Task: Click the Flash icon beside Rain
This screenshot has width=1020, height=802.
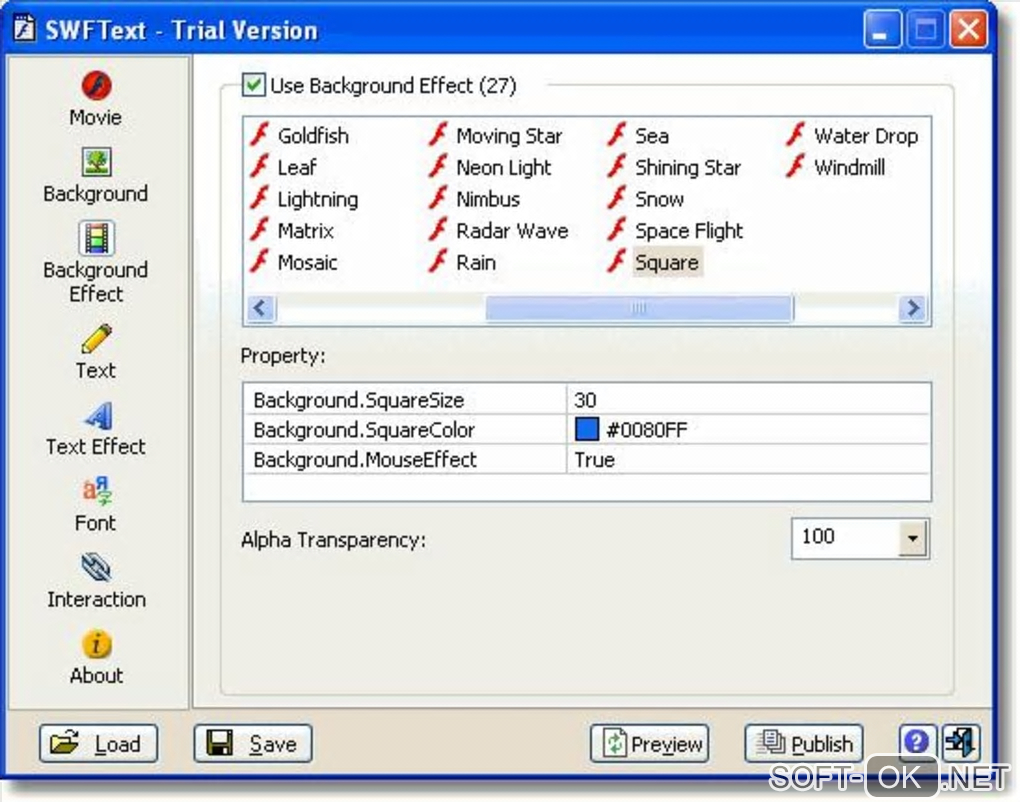Action: point(438,261)
